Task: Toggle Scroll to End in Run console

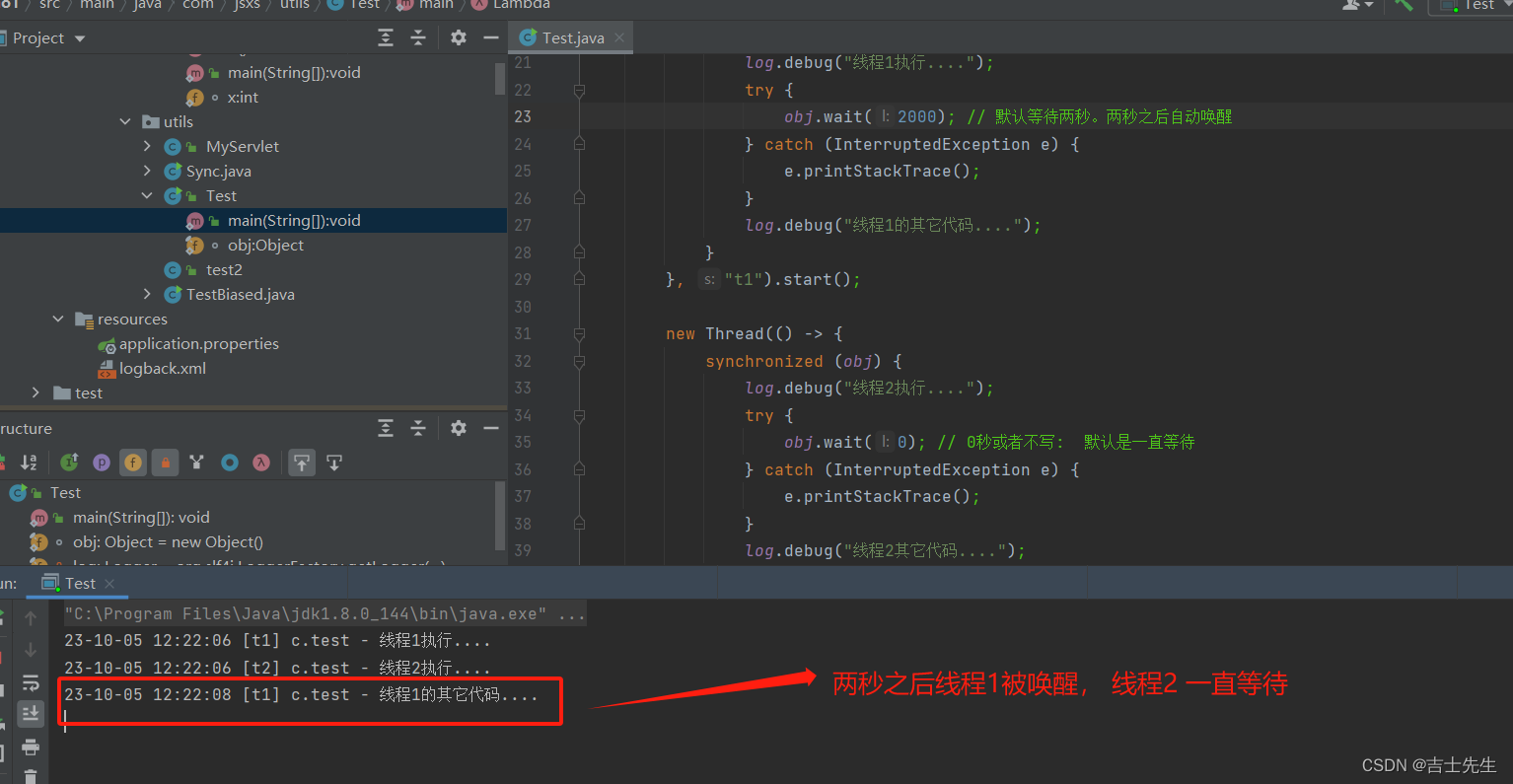Action: pyautogui.click(x=31, y=713)
